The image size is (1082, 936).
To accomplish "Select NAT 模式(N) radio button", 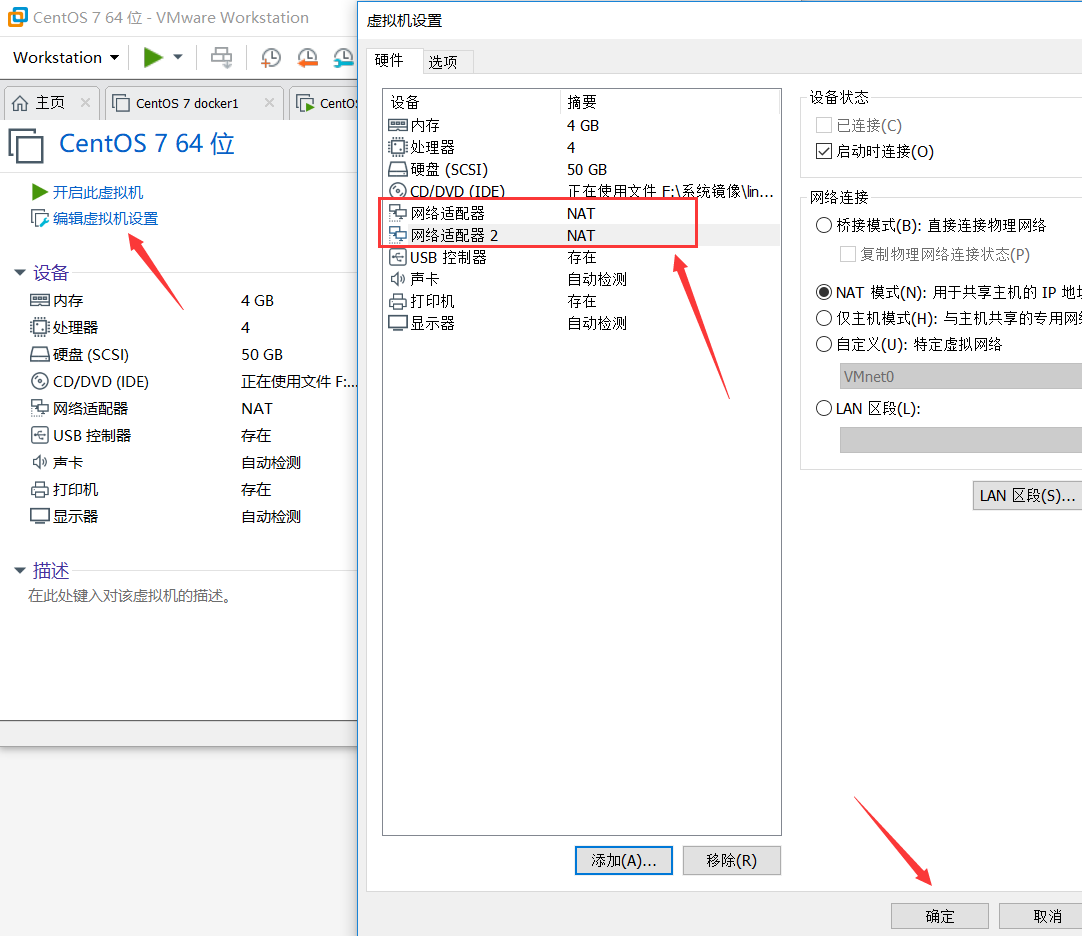I will click(823, 292).
